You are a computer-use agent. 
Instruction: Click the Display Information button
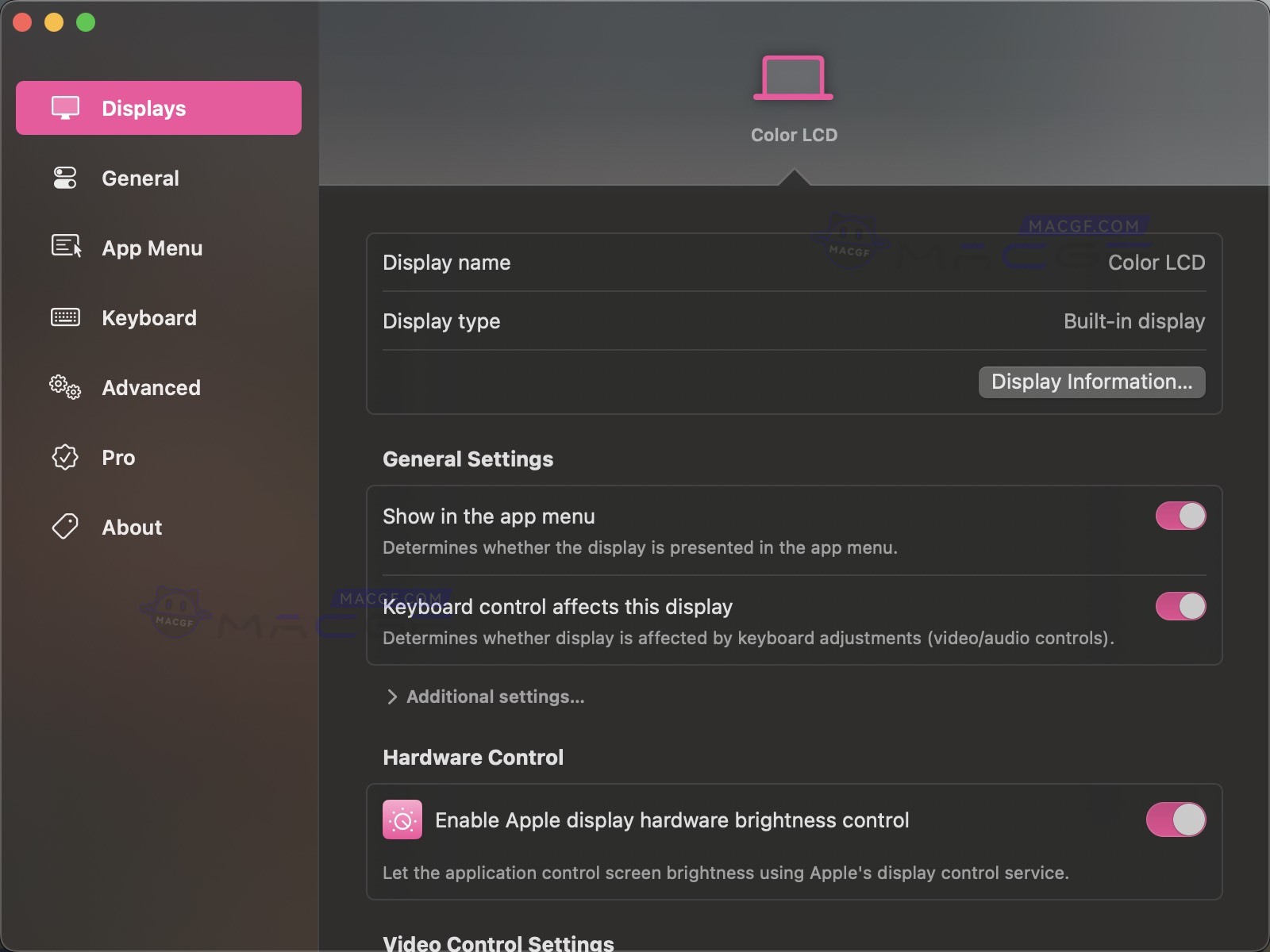point(1091,382)
